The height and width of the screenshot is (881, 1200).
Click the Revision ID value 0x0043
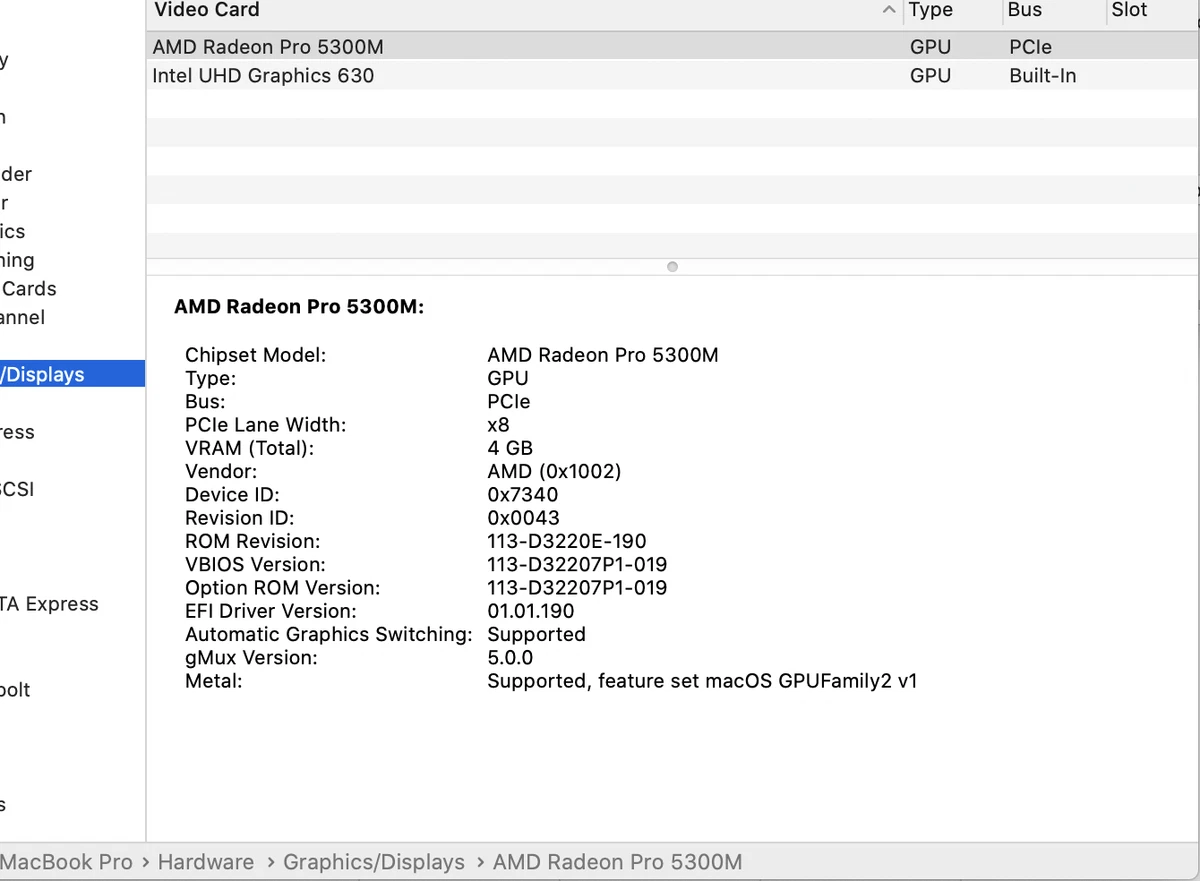(x=524, y=518)
